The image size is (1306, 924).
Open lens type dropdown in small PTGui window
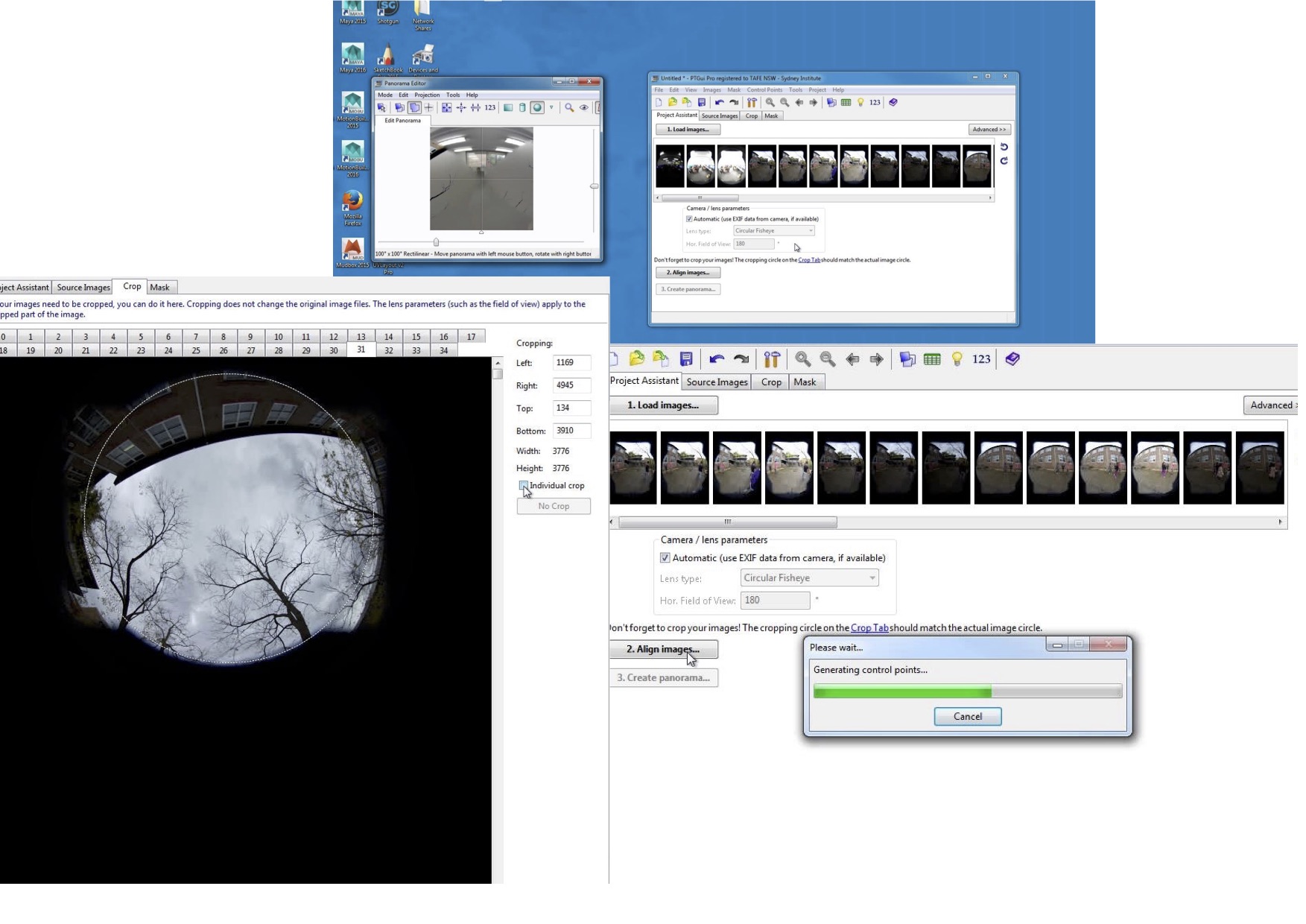774,231
